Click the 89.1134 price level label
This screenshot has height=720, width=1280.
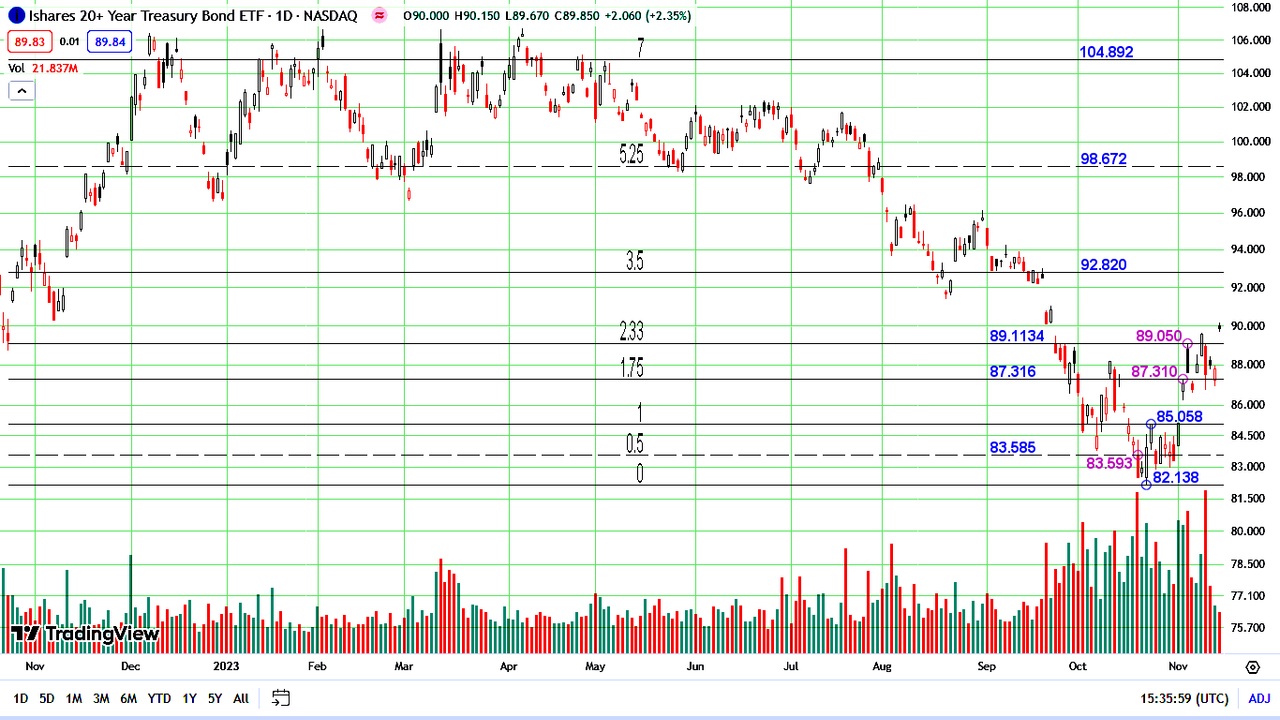point(1017,336)
